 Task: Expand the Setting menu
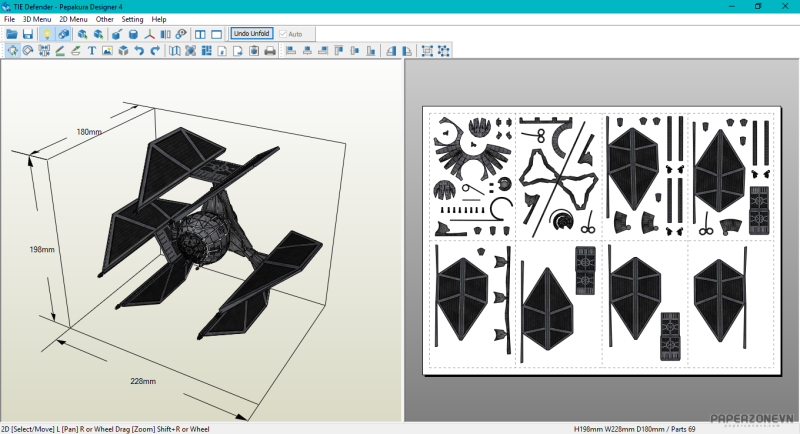pyautogui.click(x=132, y=19)
